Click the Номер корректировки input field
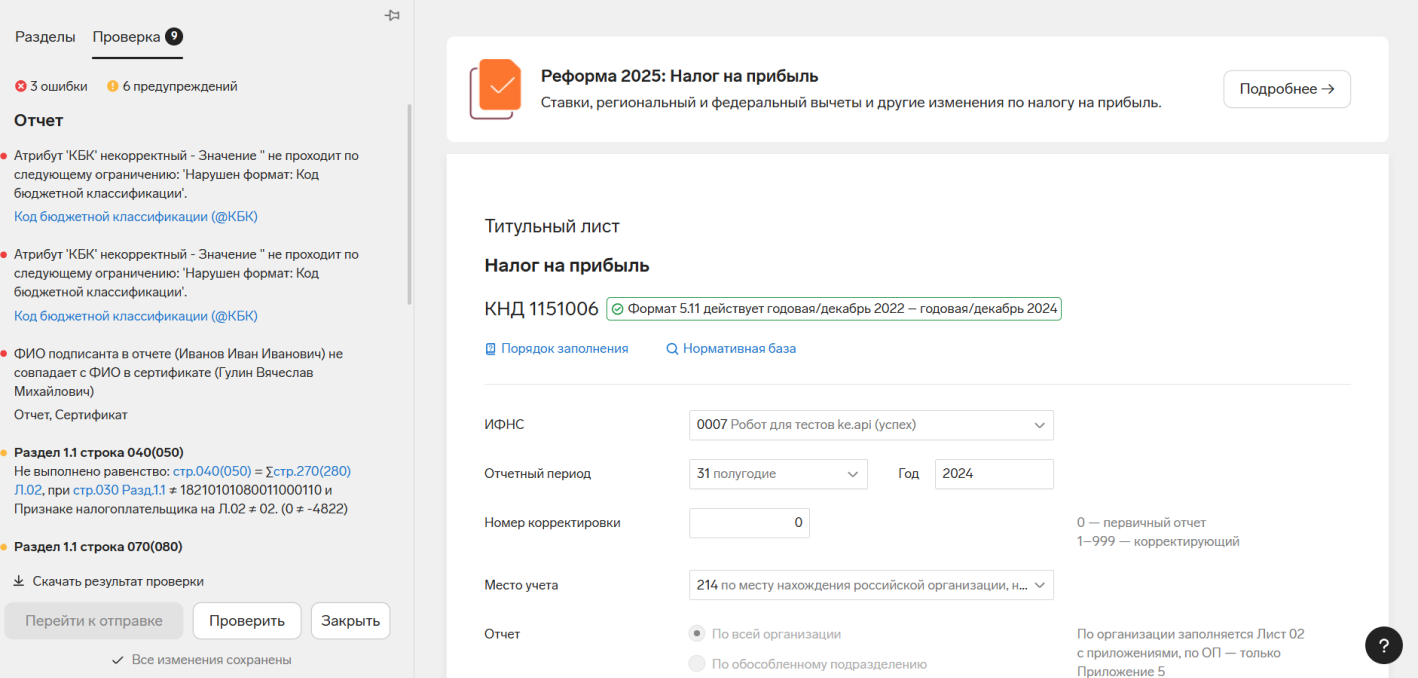This screenshot has height=678, width=1418. pyautogui.click(x=749, y=523)
